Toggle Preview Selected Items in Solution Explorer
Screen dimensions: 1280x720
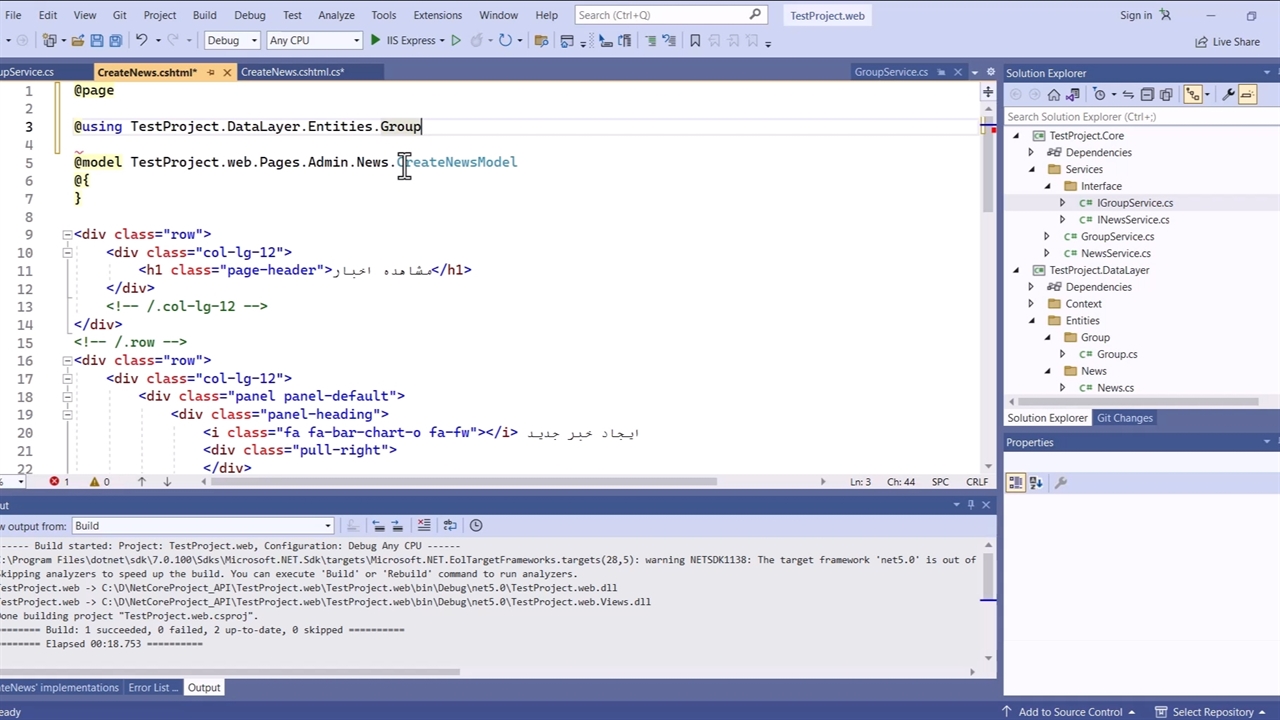click(1247, 94)
